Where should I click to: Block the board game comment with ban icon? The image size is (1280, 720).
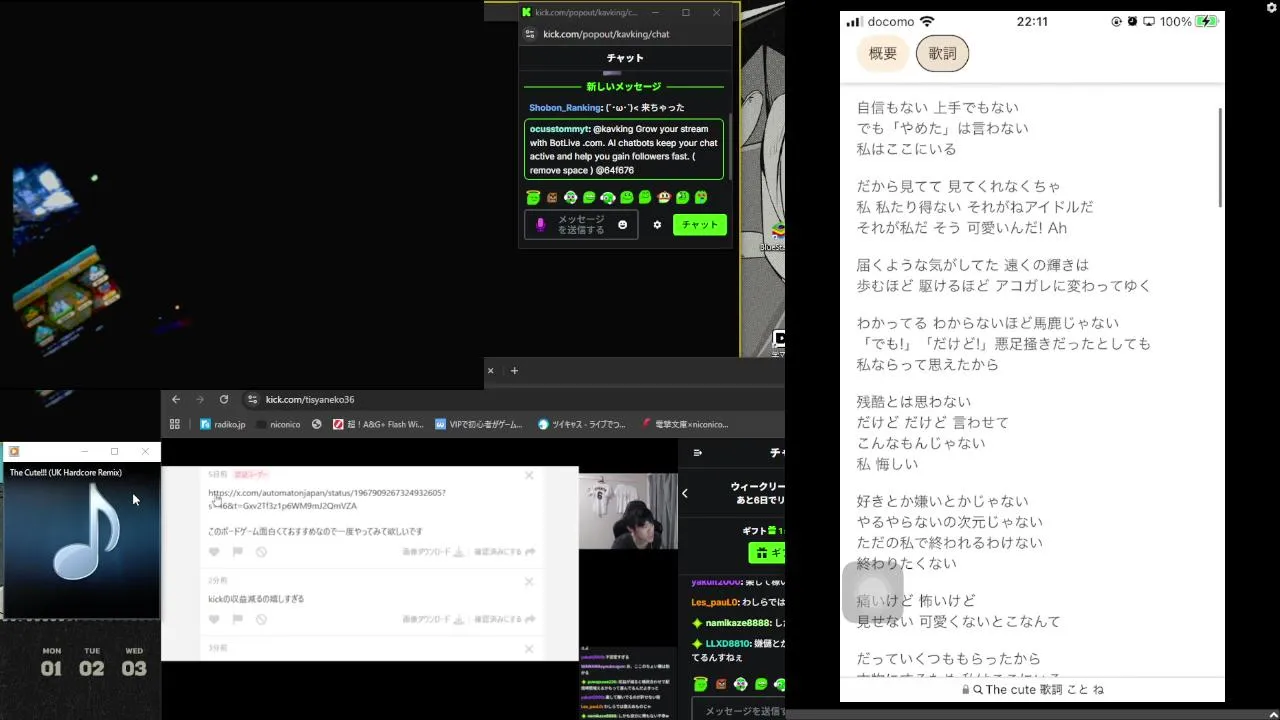click(x=262, y=552)
